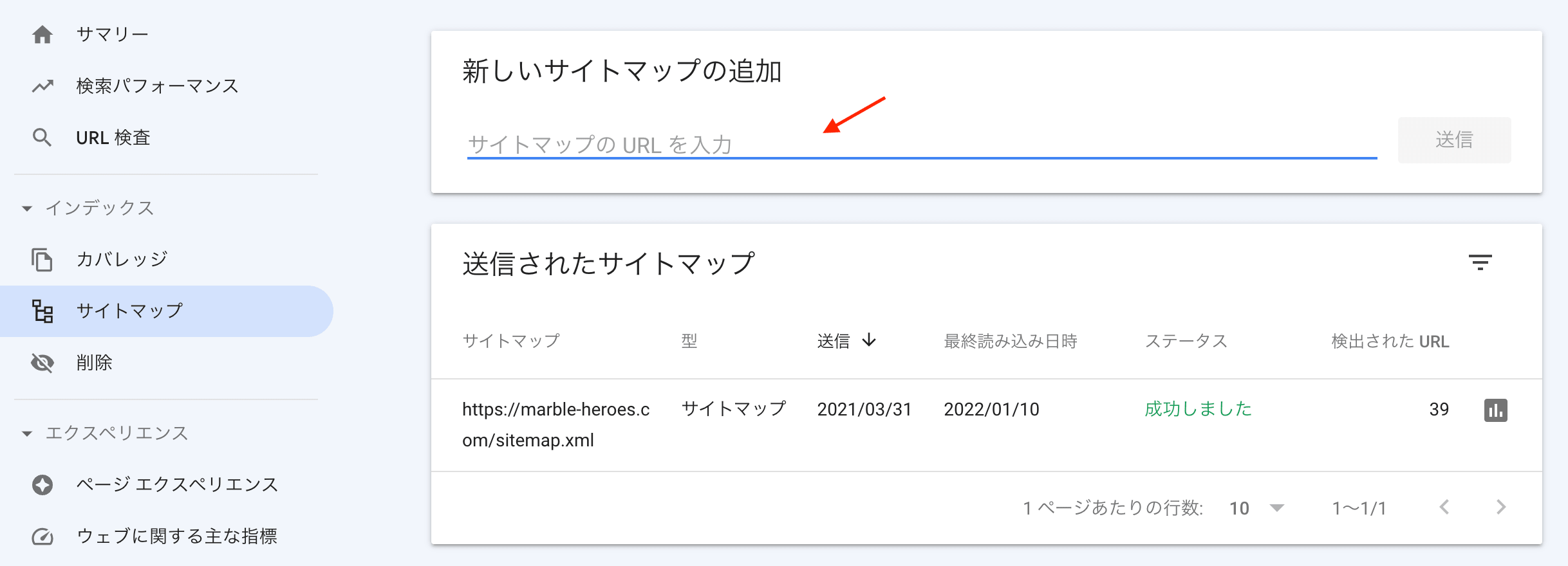Click the サイトマップ tree icon in sidebar

point(42,311)
